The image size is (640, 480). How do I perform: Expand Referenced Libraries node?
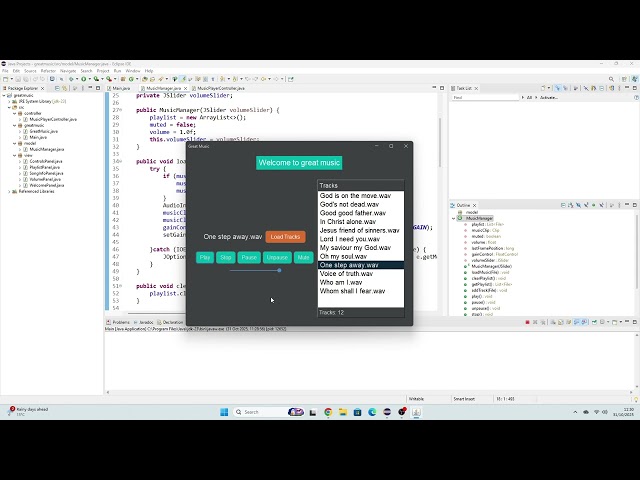tap(9, 191)
